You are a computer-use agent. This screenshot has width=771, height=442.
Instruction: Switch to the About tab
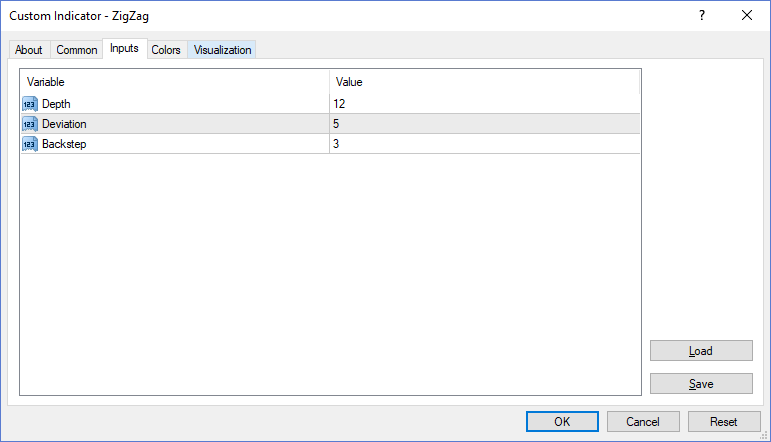pyautogui.click(x=29, y=50)
